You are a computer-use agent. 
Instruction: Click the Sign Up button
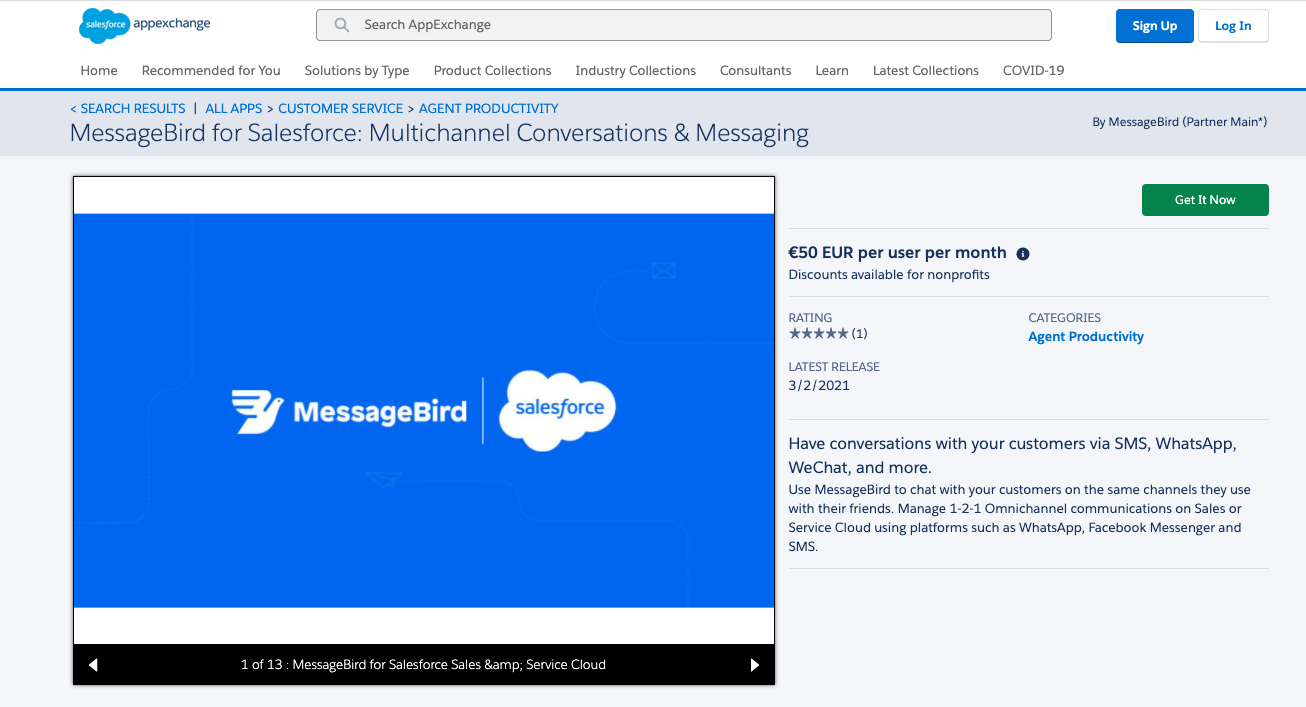[x=1154, y=26]
